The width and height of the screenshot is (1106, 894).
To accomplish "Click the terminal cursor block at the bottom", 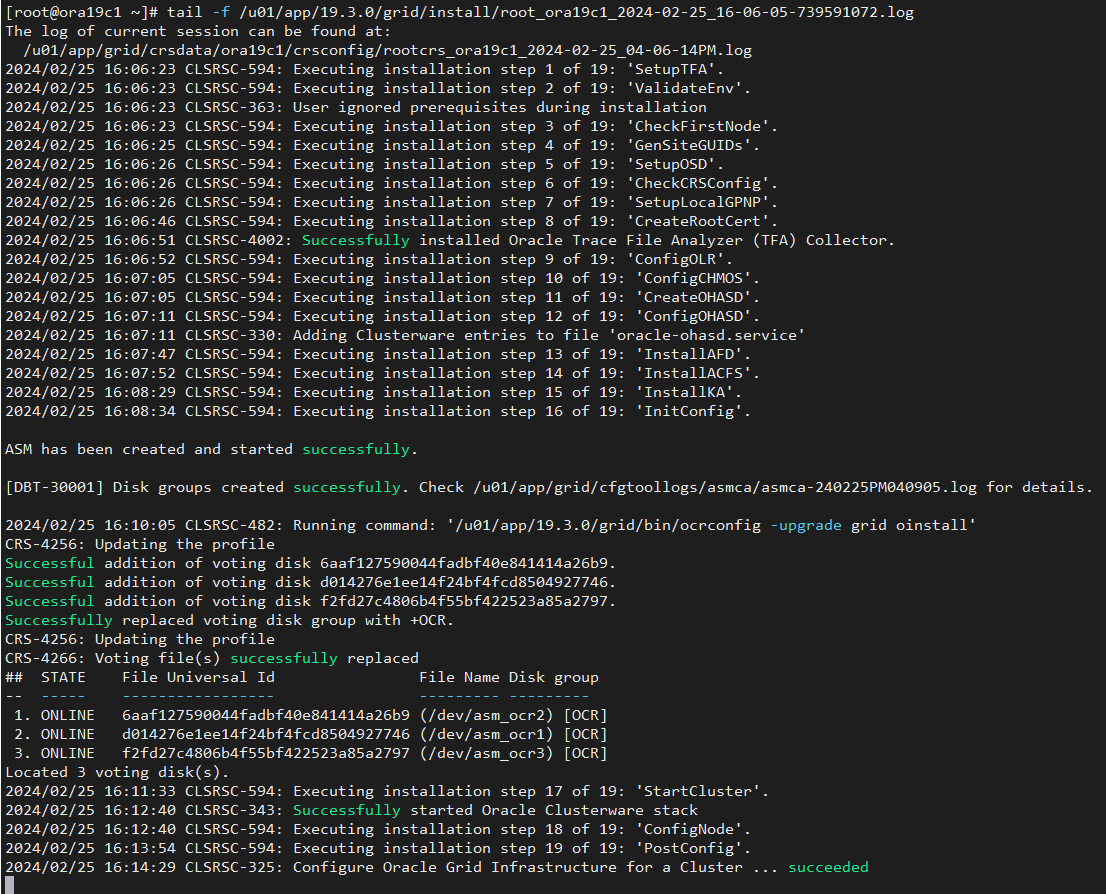I will (10, 885).
